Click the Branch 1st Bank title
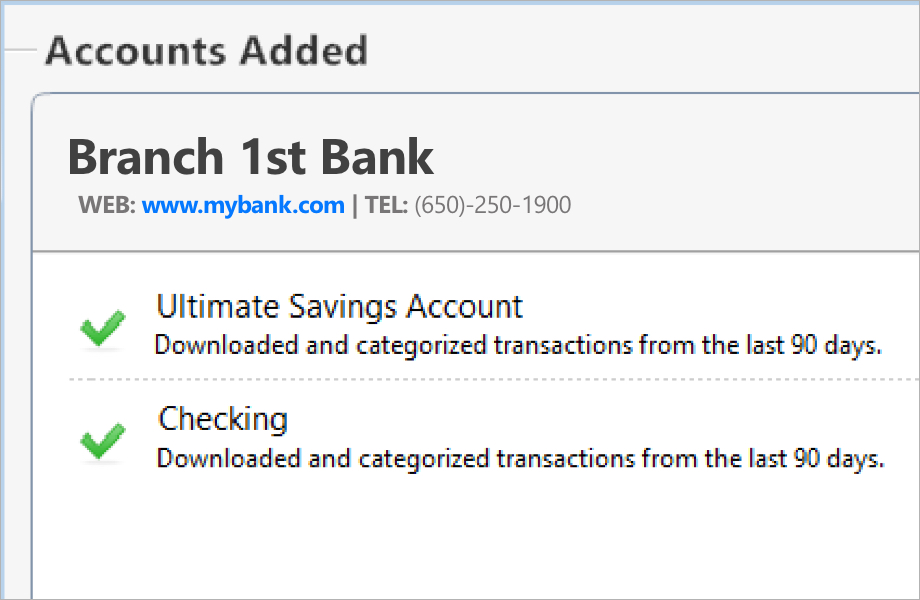This screenshot has height=600, width=920. [251, 157]
